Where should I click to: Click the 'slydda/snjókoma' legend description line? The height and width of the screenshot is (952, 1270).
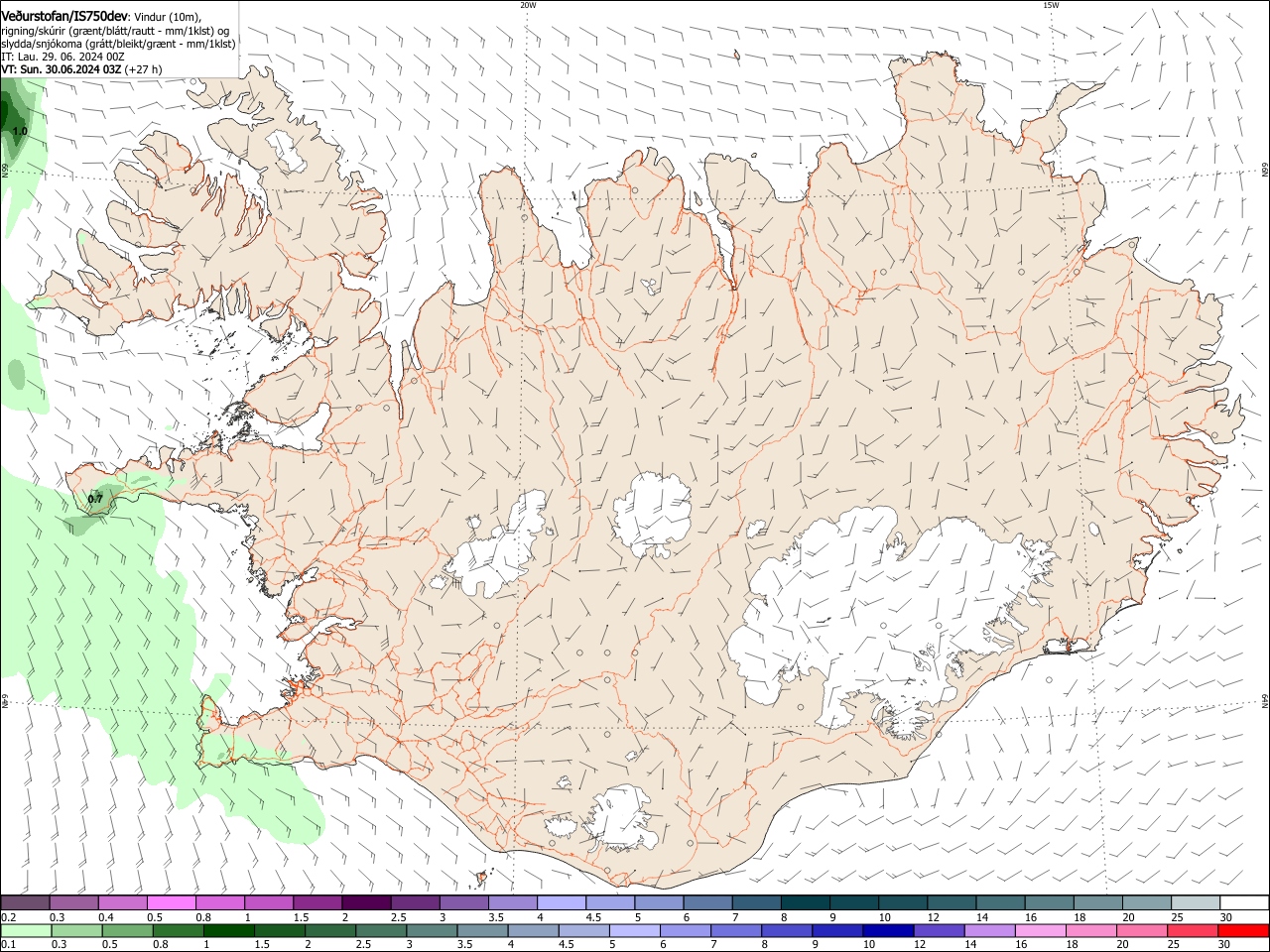118,44
